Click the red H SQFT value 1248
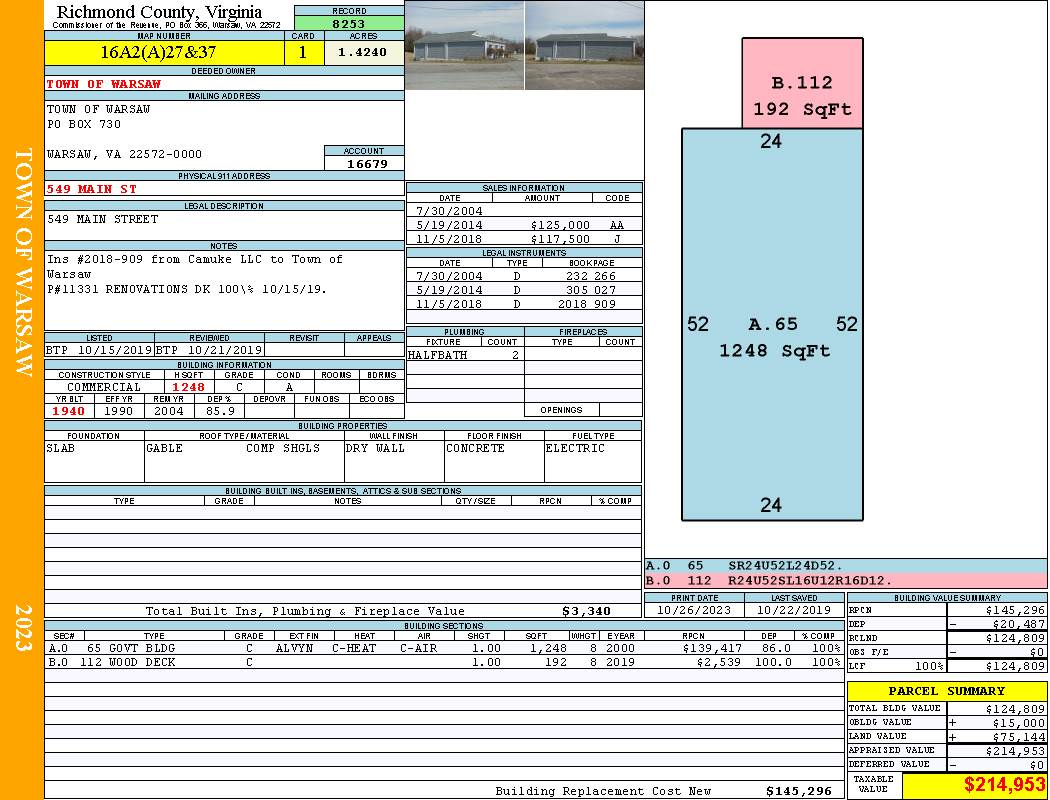 point(189,387)
